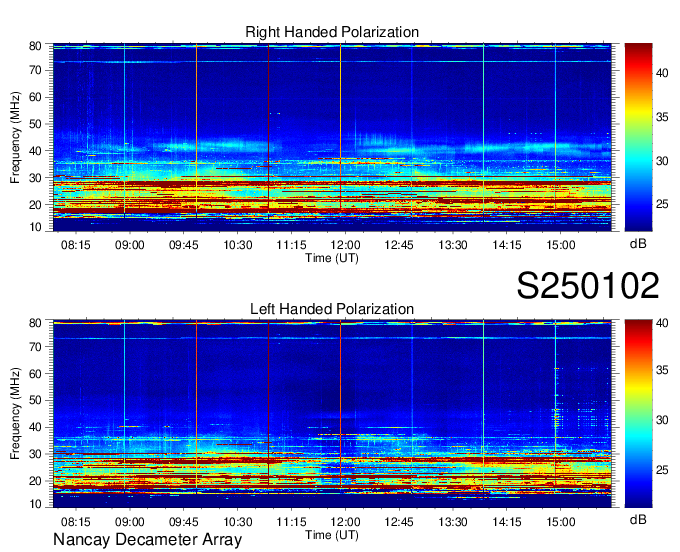Click the 'Left Handed Polarization' plot title
Screen dimensions: 680x552
click(x=332, y=309)
